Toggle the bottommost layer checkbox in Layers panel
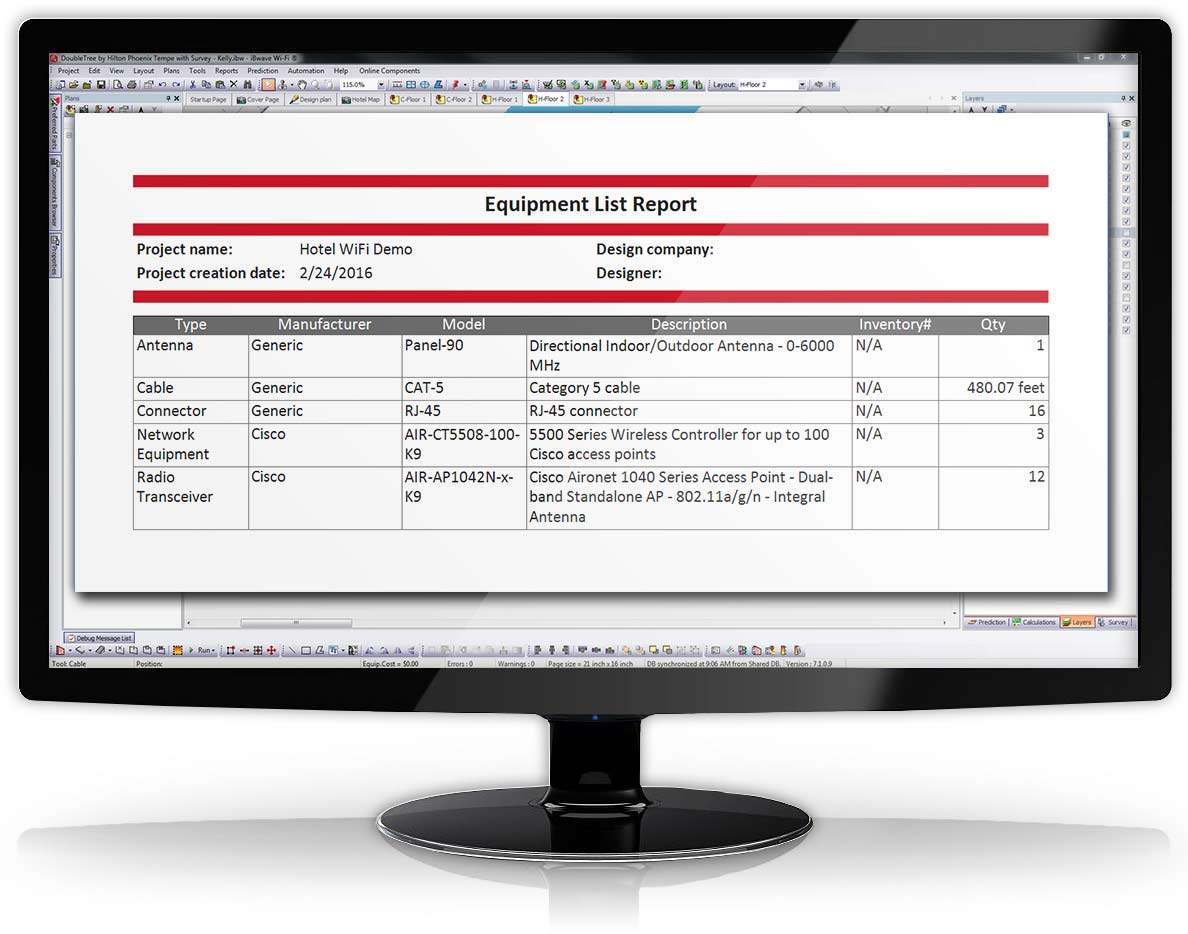The width and height of the screenshot is (1188, 934). point(1126,330)
